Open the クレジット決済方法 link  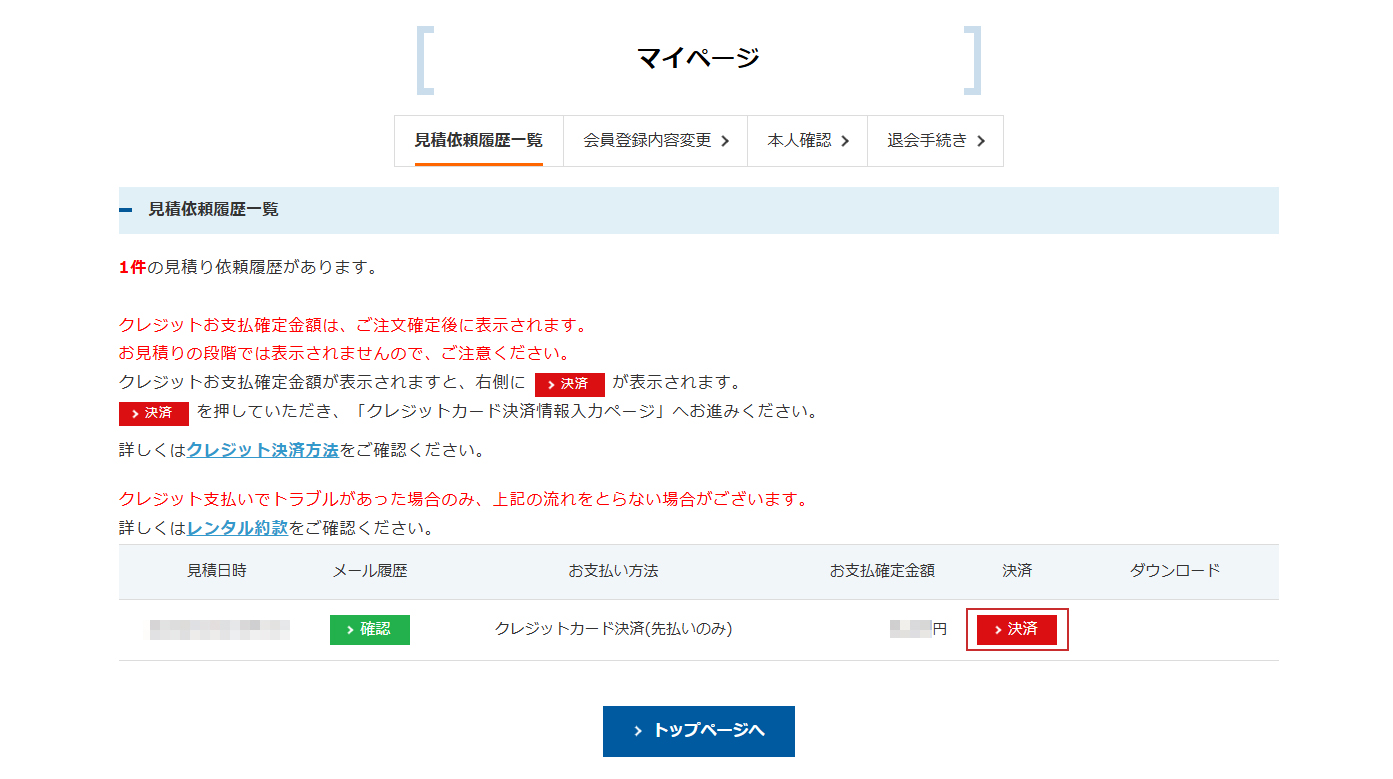click(x=262, y=450)
